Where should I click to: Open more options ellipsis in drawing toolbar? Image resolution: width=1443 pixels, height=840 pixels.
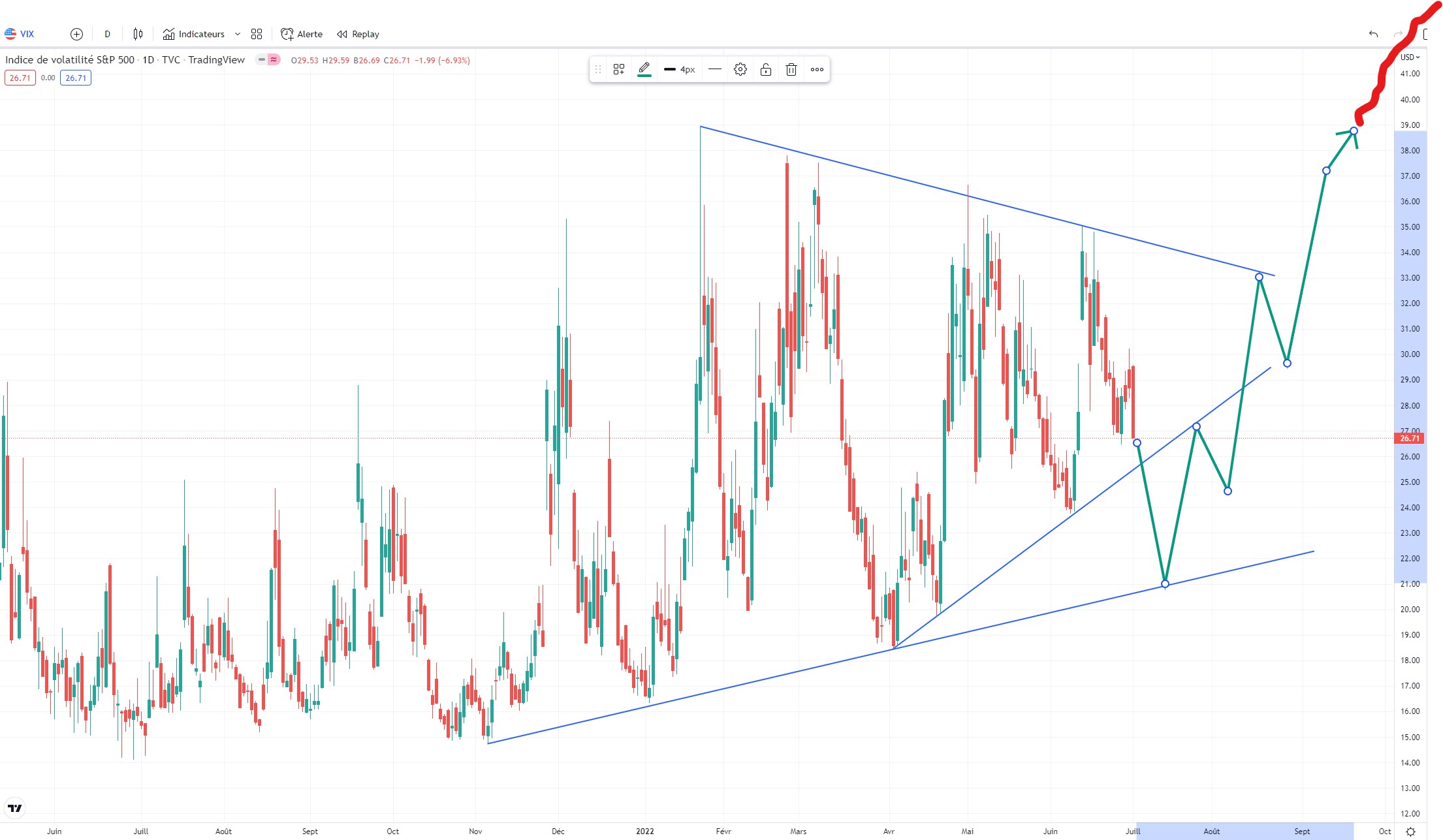[817, 69]
